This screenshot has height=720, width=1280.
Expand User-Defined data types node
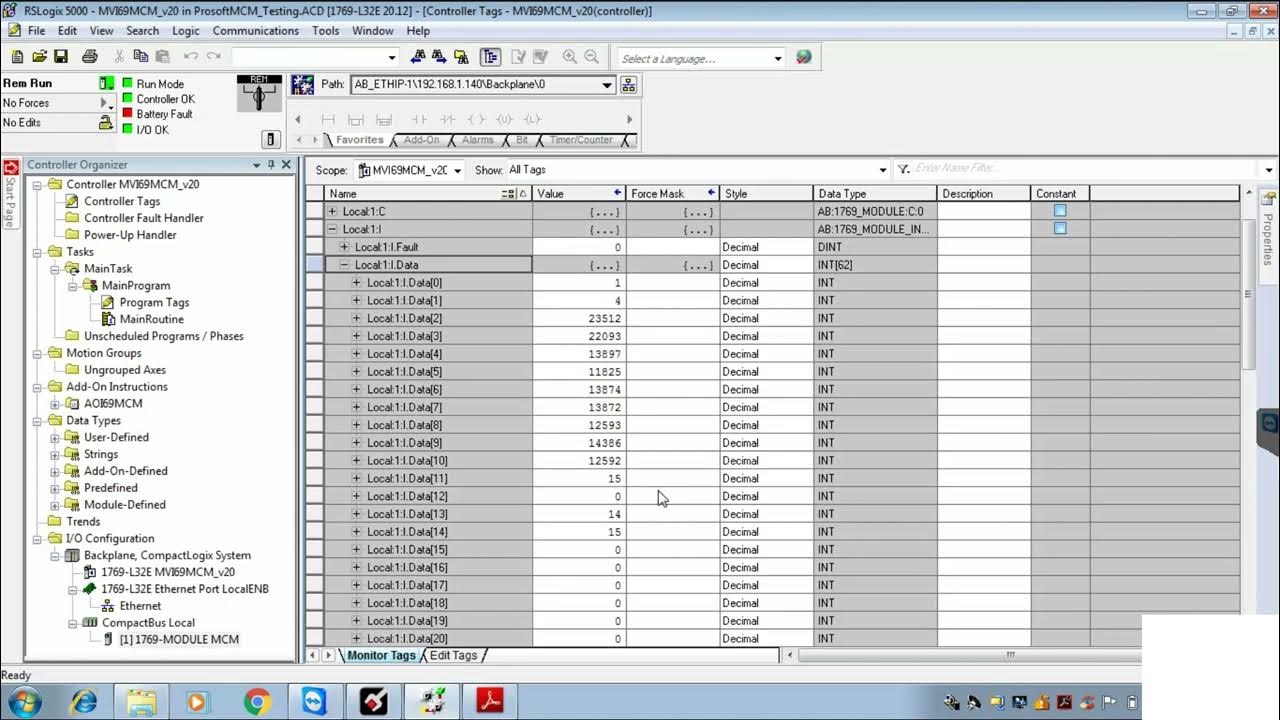[x=56, y=438]
